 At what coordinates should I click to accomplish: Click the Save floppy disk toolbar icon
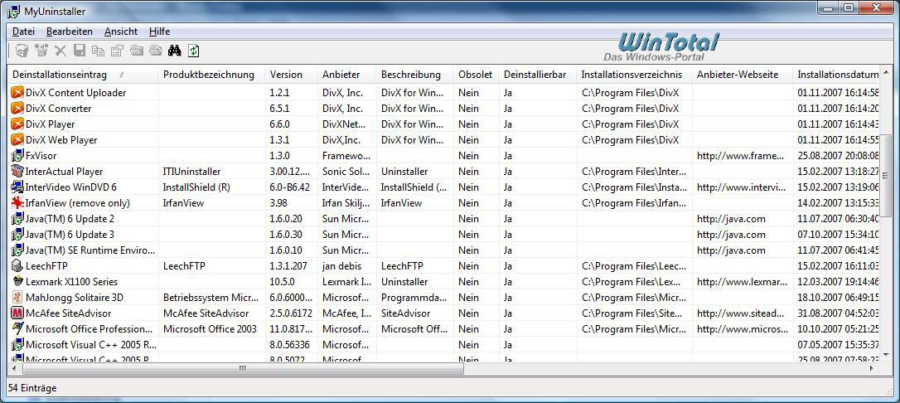[79, 51]
